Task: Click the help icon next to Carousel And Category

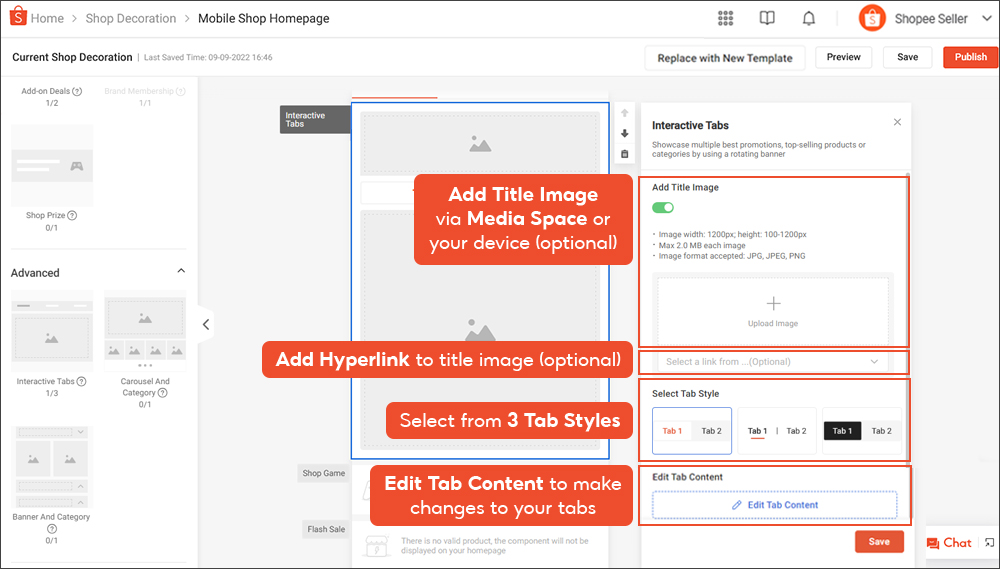Action: tap(163, 393)
